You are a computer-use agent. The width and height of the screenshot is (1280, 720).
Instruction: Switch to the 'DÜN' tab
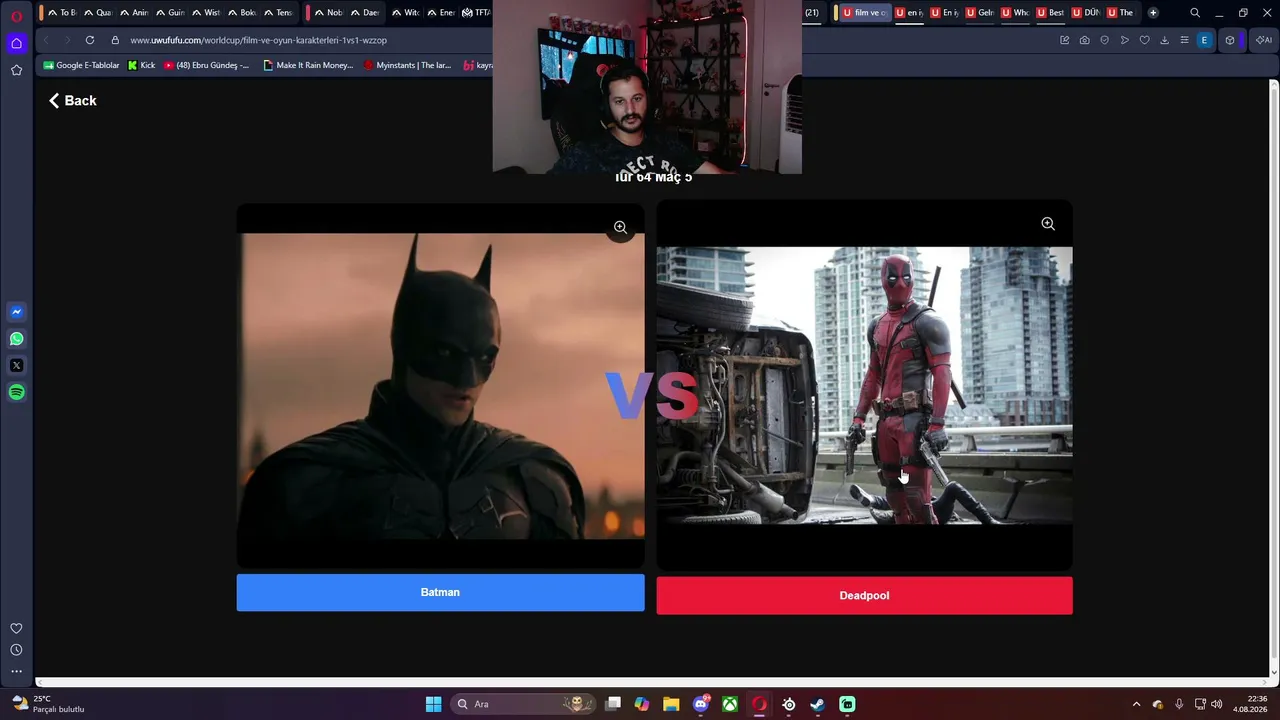point(1085,13)
